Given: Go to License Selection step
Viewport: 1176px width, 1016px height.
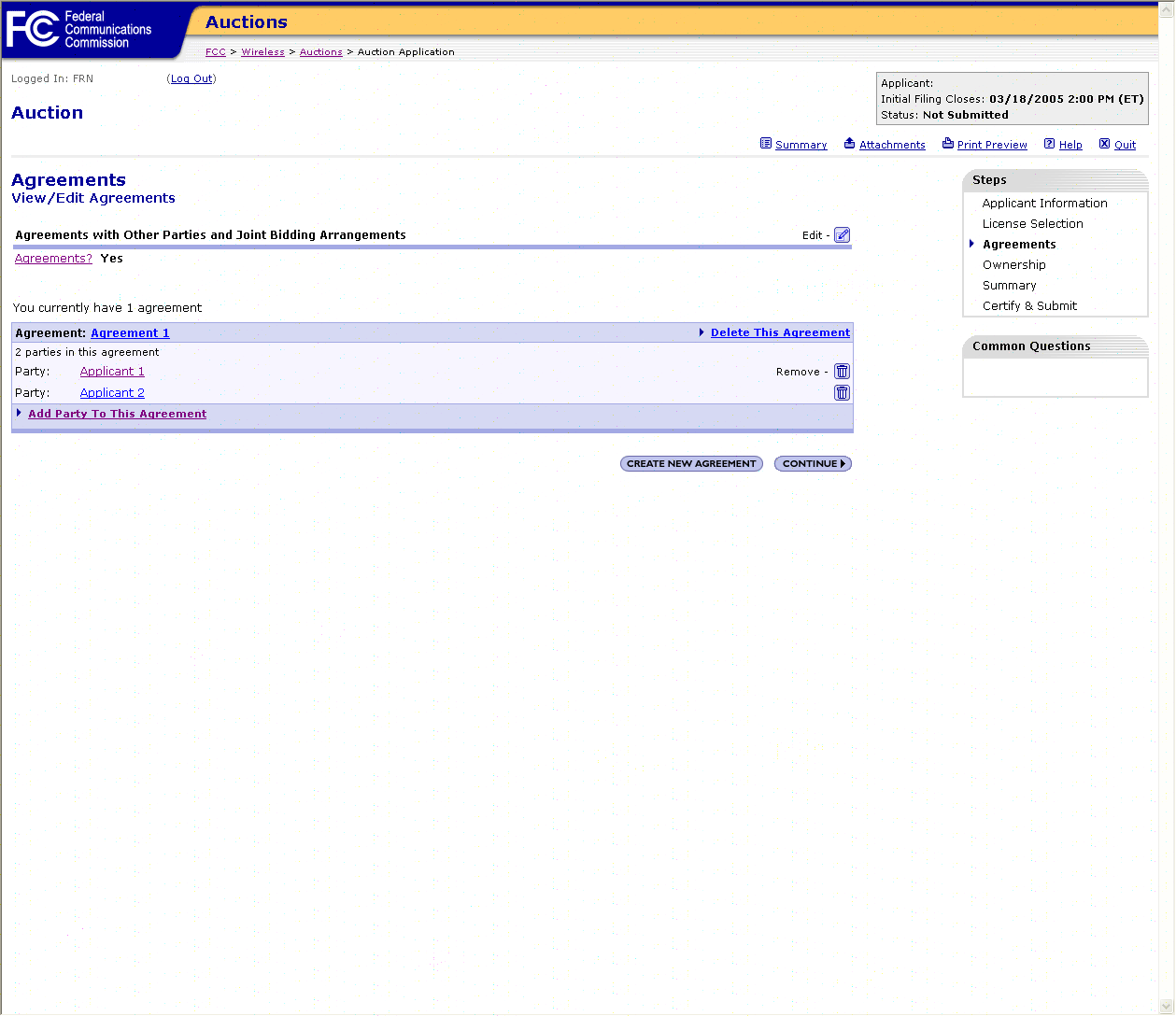Looking at the screenshot, I should point(1032,224).
